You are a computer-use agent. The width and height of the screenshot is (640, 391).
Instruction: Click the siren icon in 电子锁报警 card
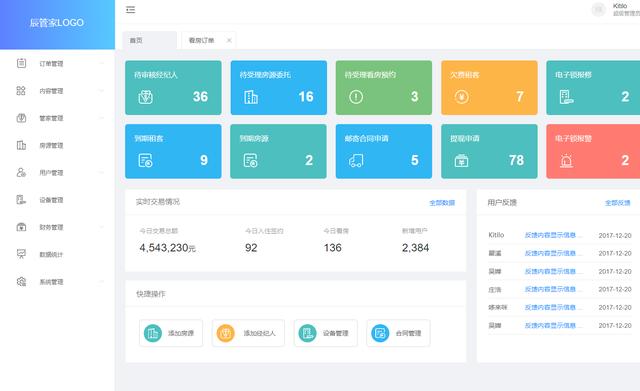[566, 160]
